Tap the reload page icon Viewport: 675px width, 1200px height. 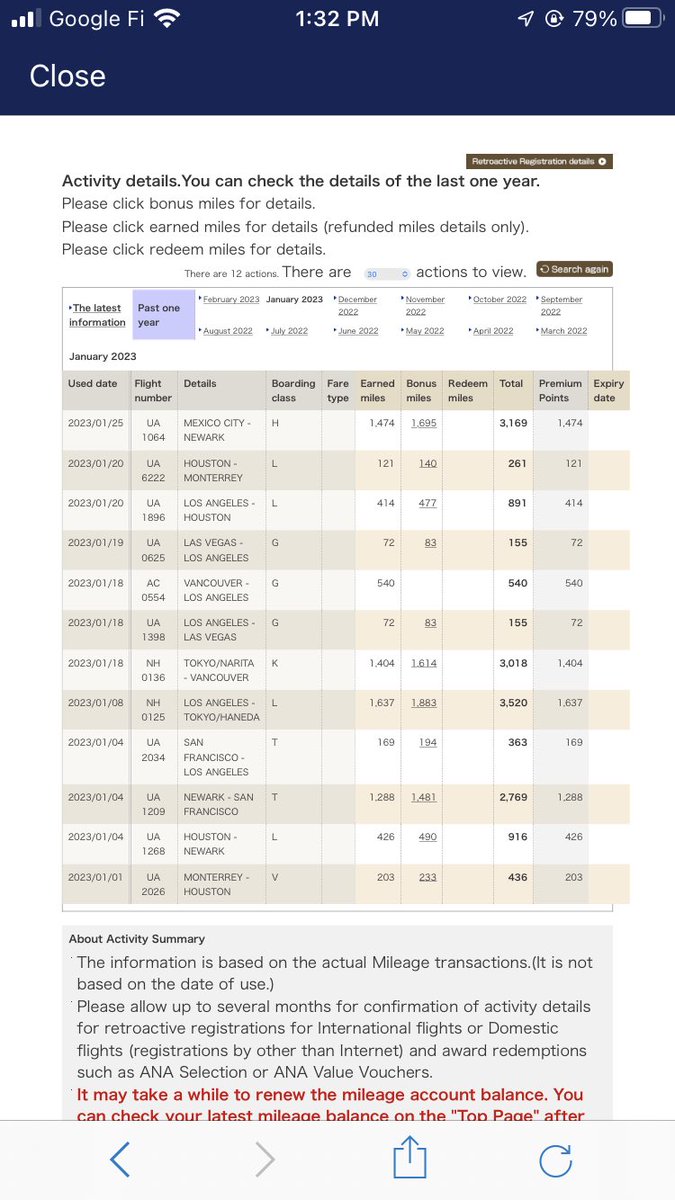pyautogui.click(x=555, y=1159)
